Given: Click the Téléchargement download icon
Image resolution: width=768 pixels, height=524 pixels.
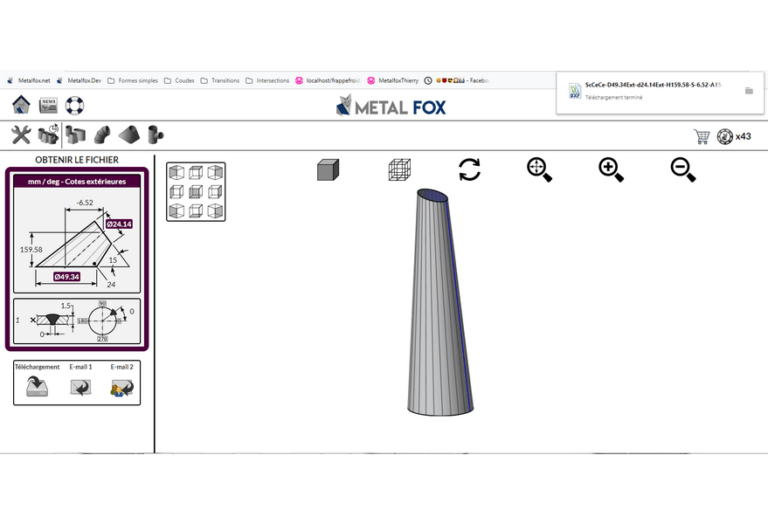Looking at the screenshot, I should click(37, 386).
